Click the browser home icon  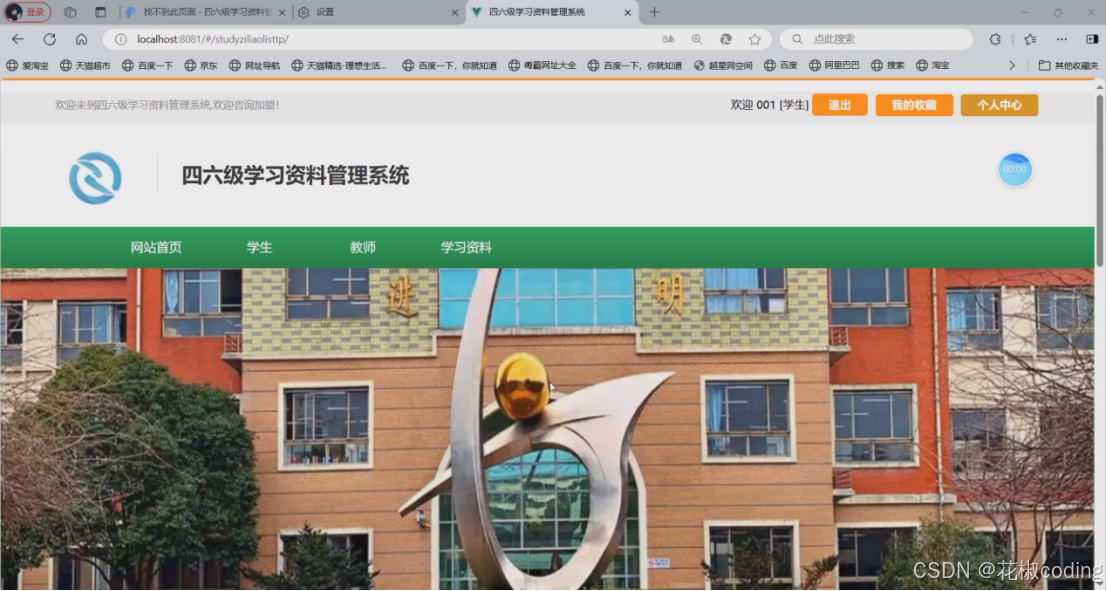[83, 39]
